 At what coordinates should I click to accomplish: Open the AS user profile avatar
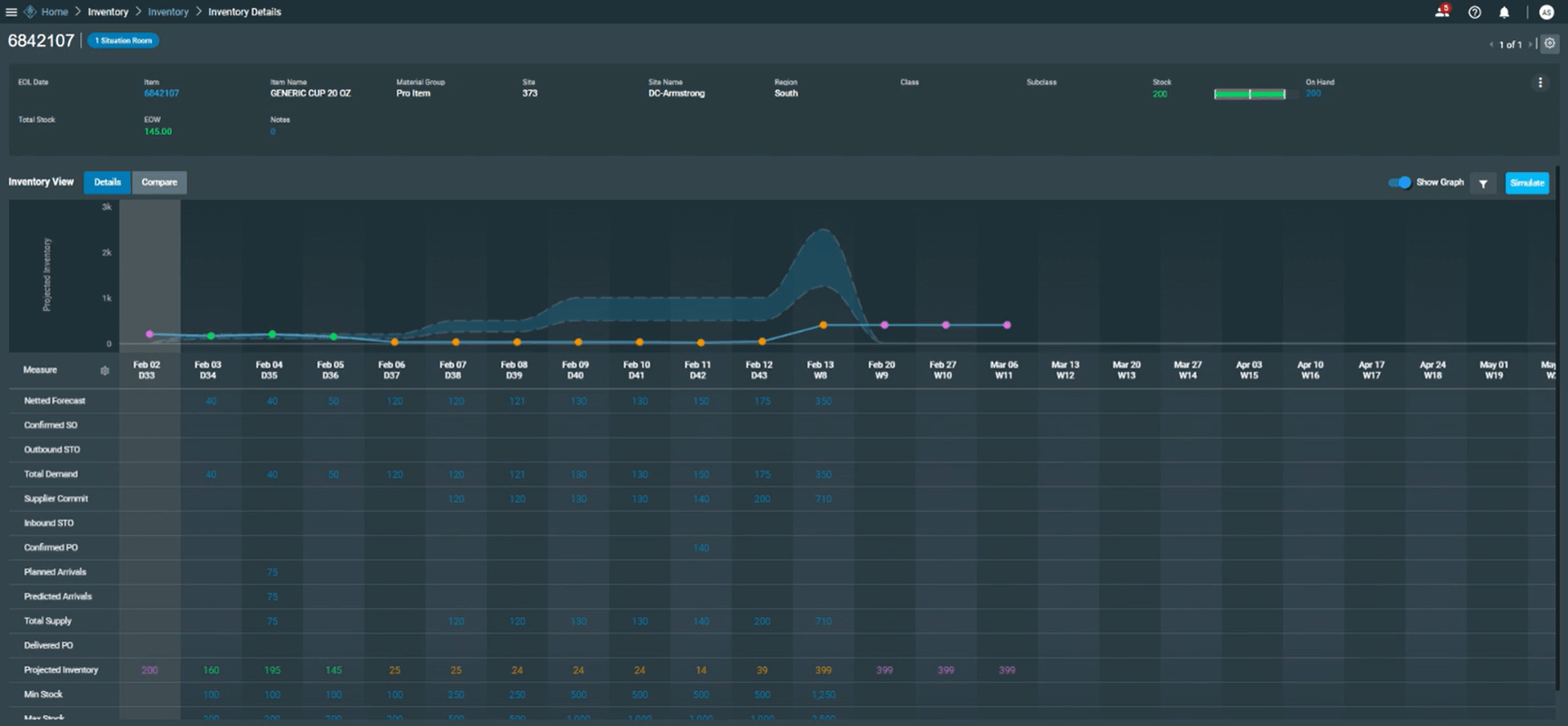[1546, 12]
